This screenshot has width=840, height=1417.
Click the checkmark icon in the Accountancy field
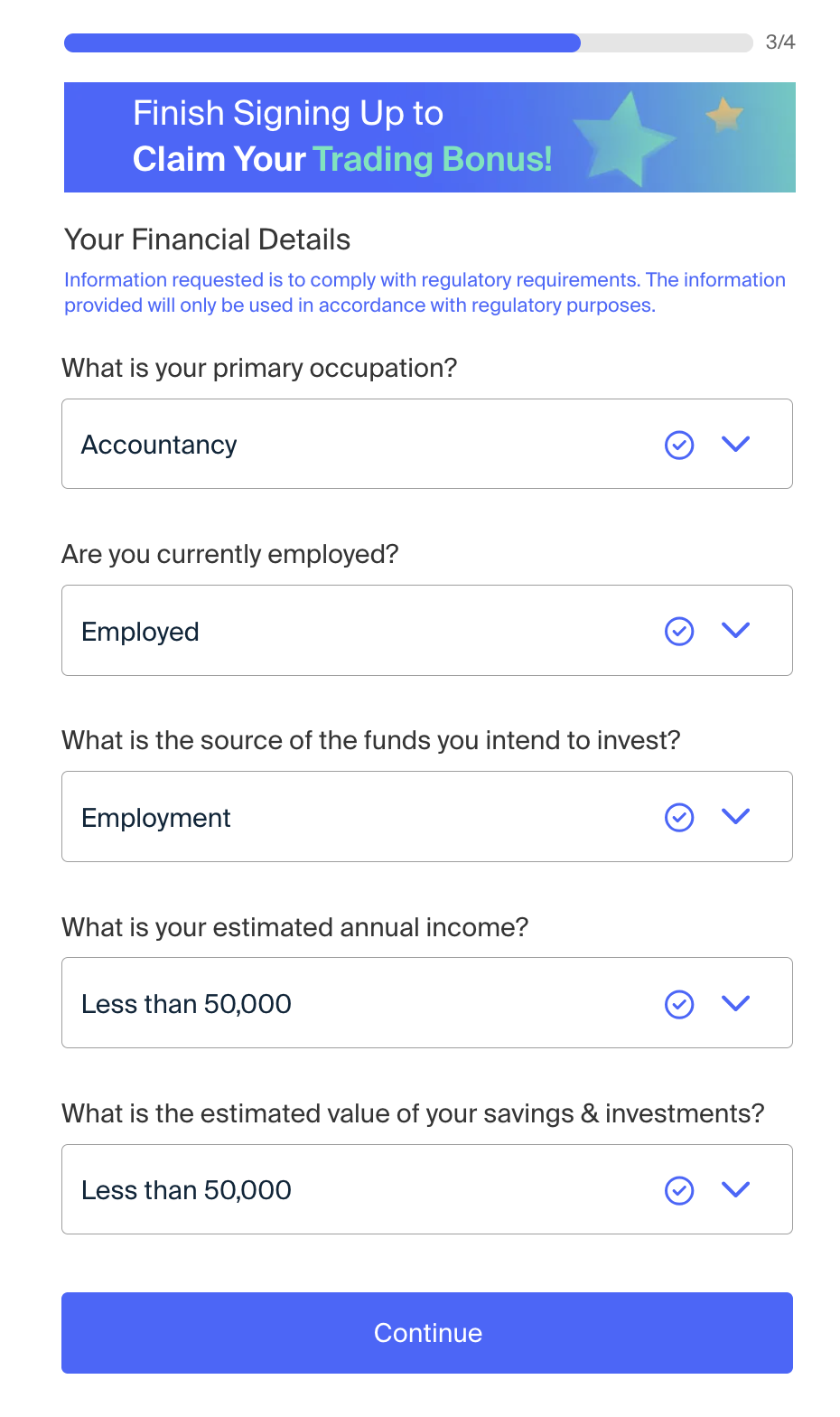pos(679,445)
